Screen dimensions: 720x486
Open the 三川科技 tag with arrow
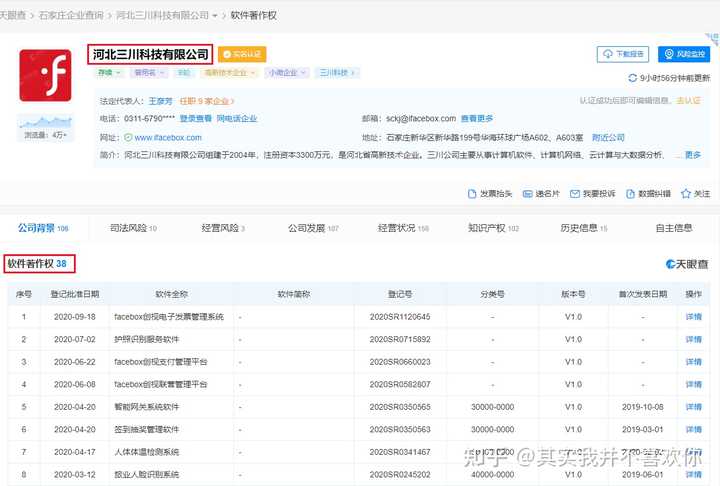(337, 73)
